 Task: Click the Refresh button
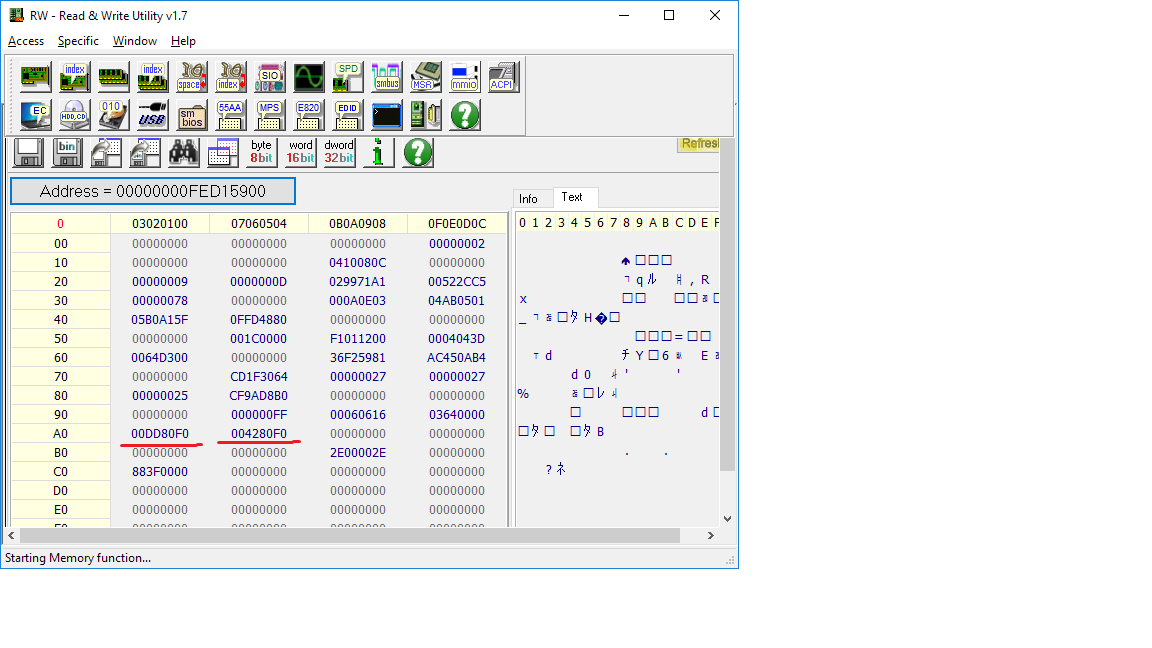[x=699, y=144]
